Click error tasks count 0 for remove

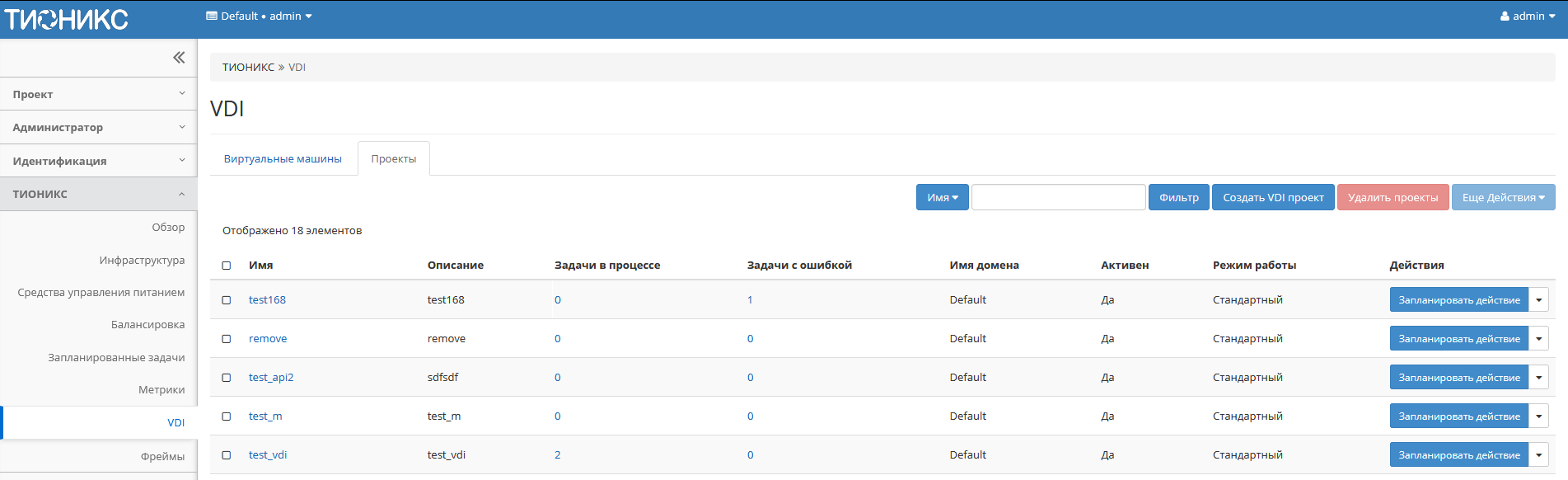750,338
